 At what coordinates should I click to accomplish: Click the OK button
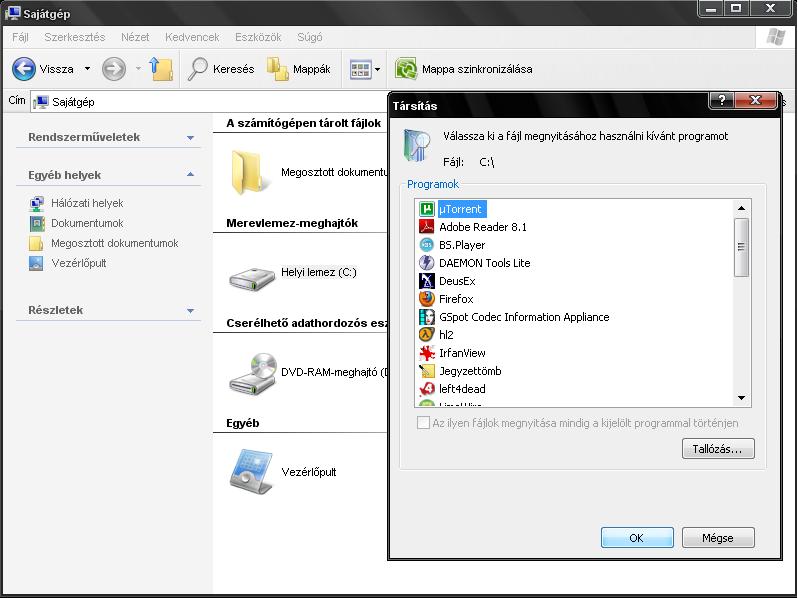tap(637, 537)
